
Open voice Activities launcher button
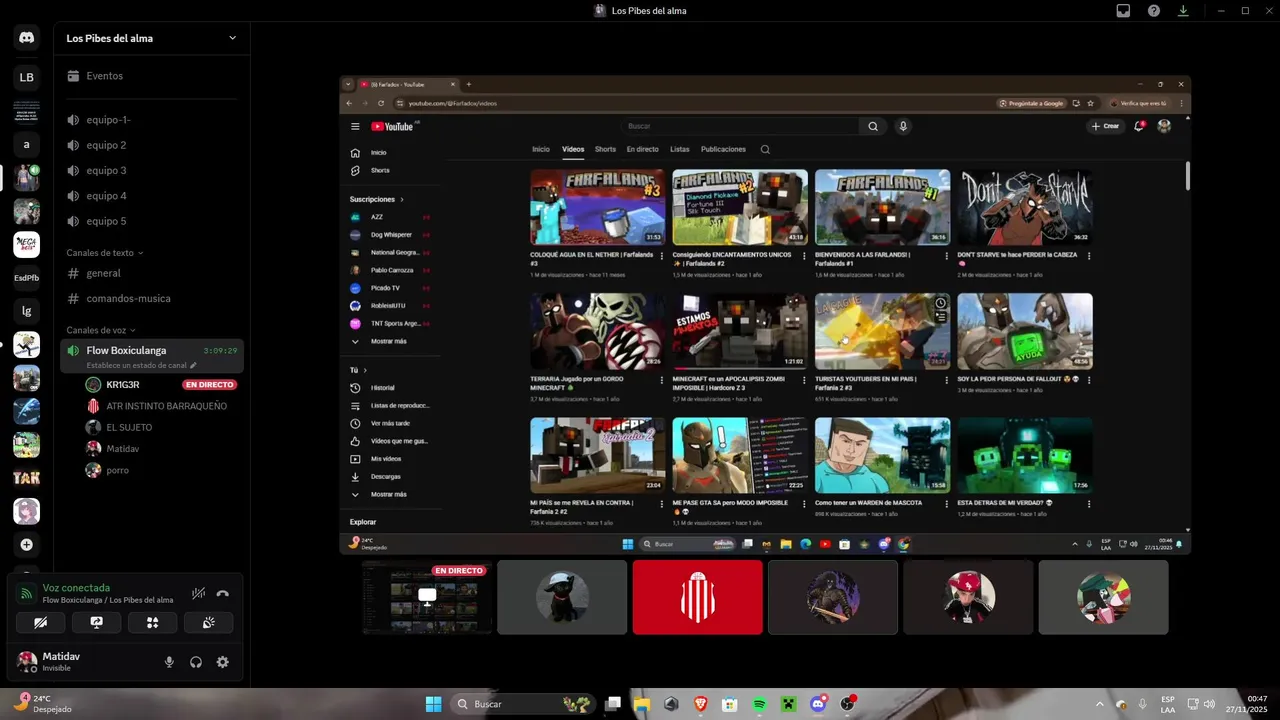(x=153, y=622)
